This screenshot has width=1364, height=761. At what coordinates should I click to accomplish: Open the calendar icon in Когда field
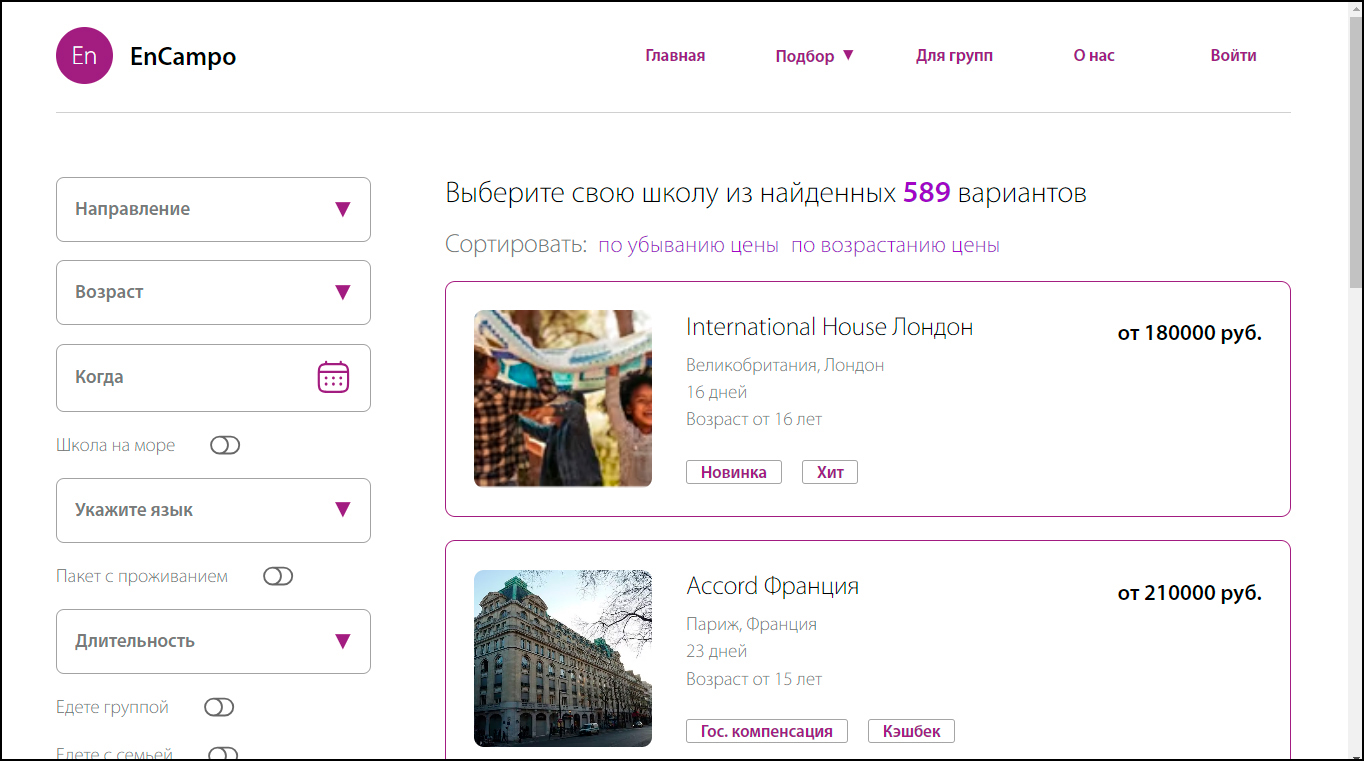tap(333, 377)
